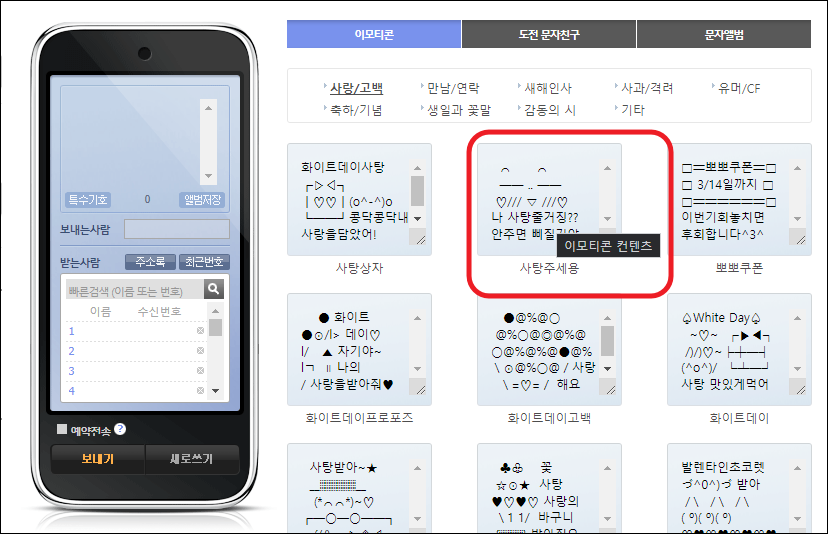
Task: Click down arrow in 뽀뽀쿠폰 emoticon scrollbar
Action: (797, 219)
